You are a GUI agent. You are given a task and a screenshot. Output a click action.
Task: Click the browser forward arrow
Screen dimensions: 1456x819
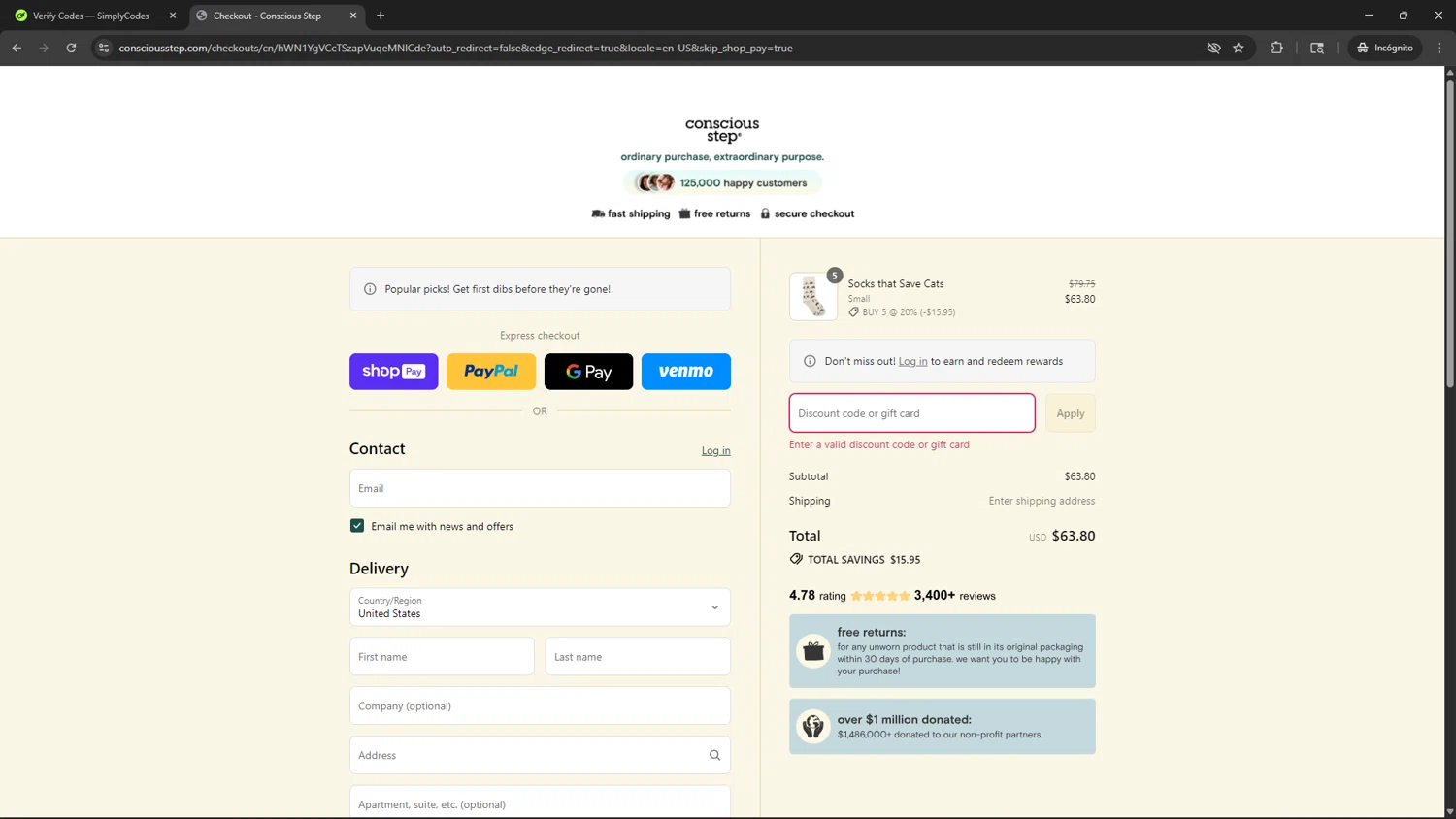click(44, 48)
